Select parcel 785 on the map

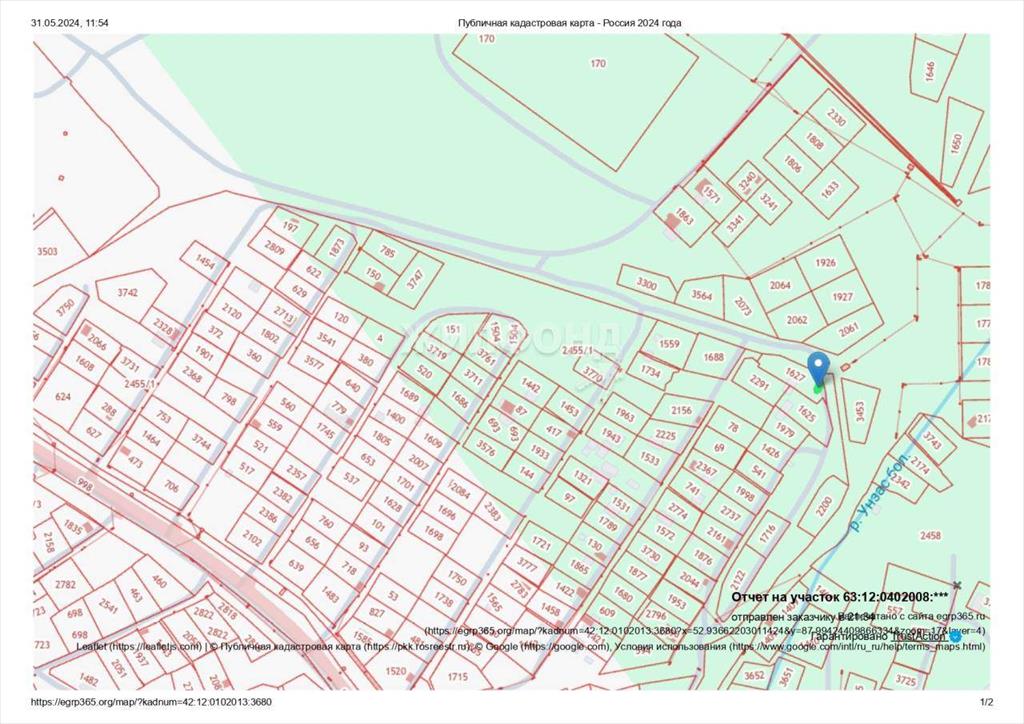coord(387,251)
